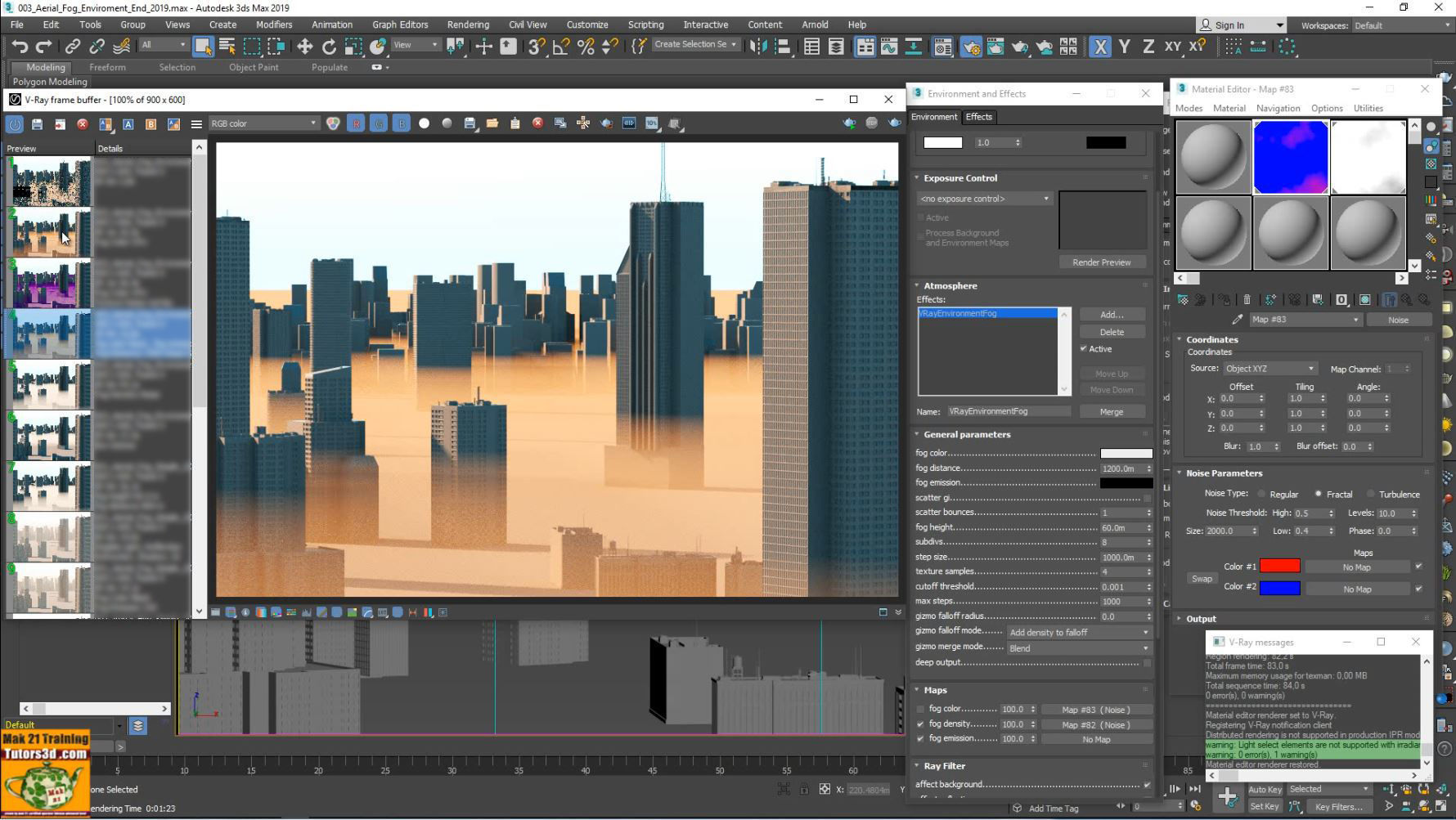
Task: Expand the Output rollout
Action: coord(1200,619)
